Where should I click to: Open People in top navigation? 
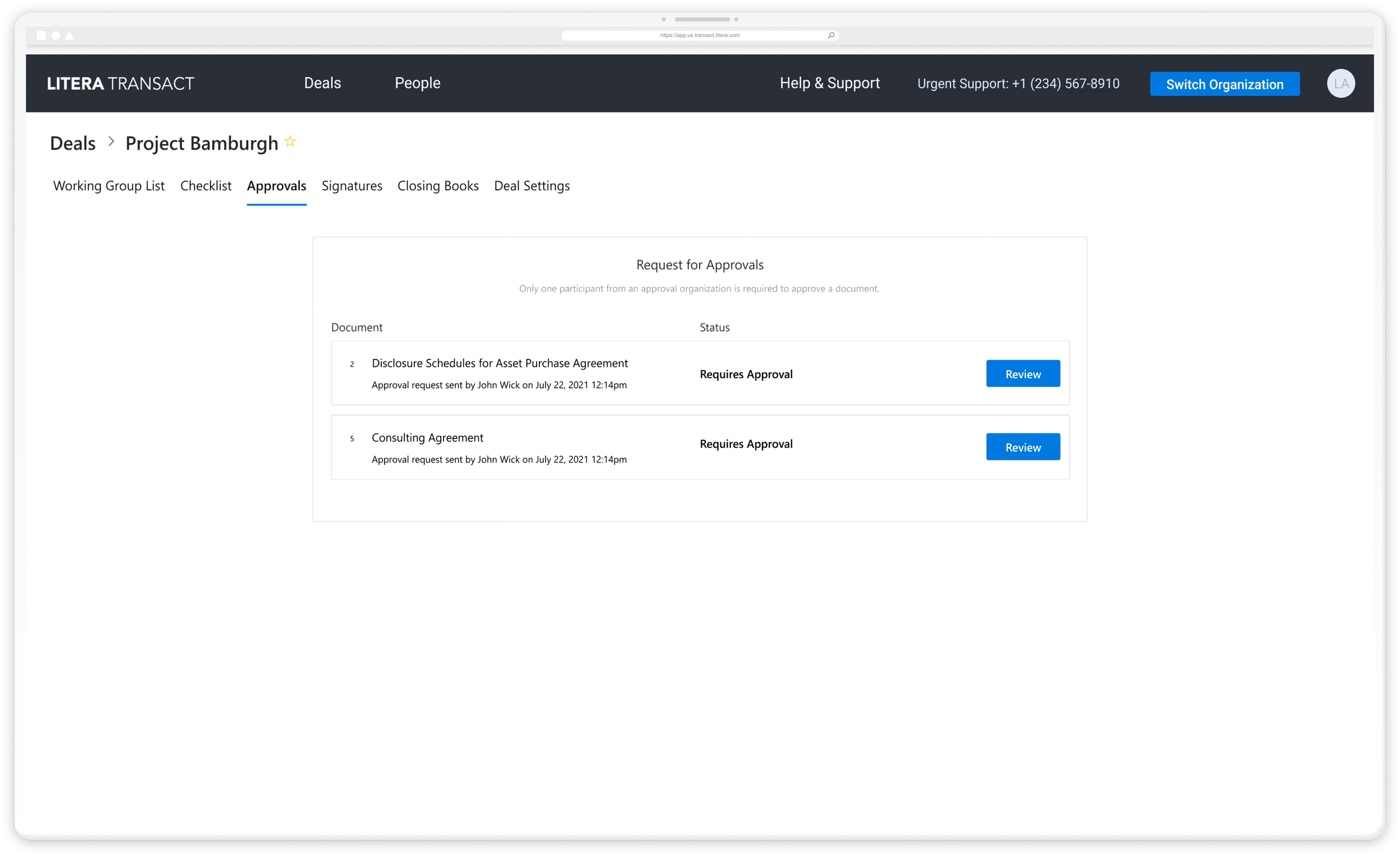417,83
